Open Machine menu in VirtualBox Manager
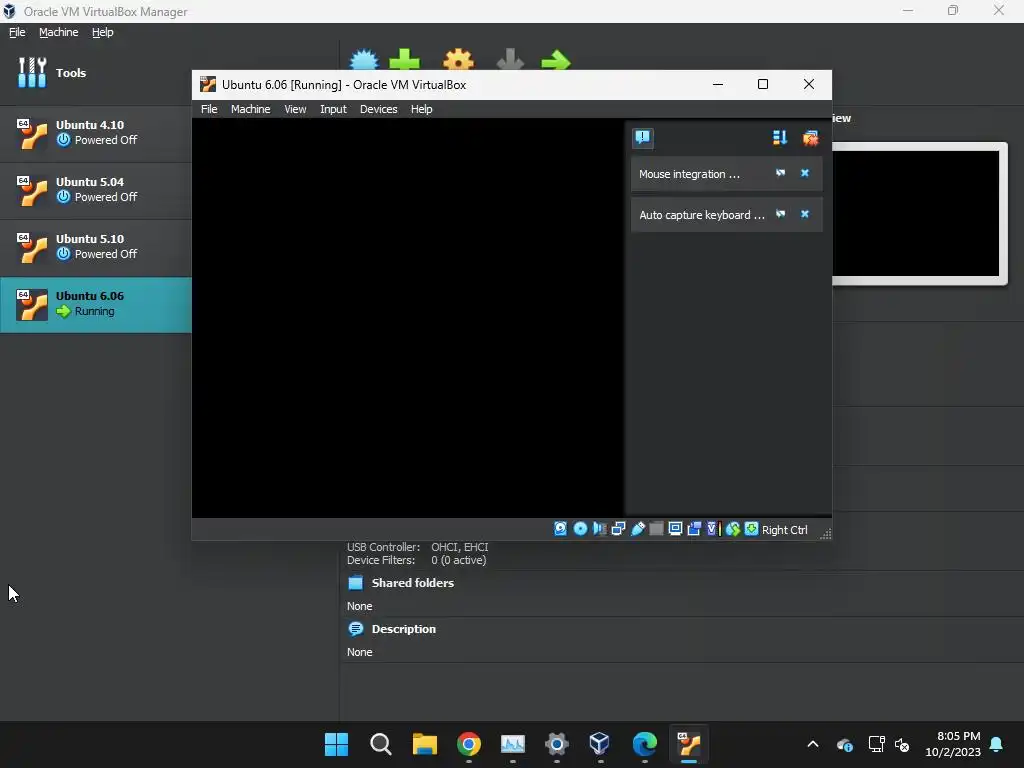The height and width of the screenshot is (768, 1024). click(x=58, y=32)
